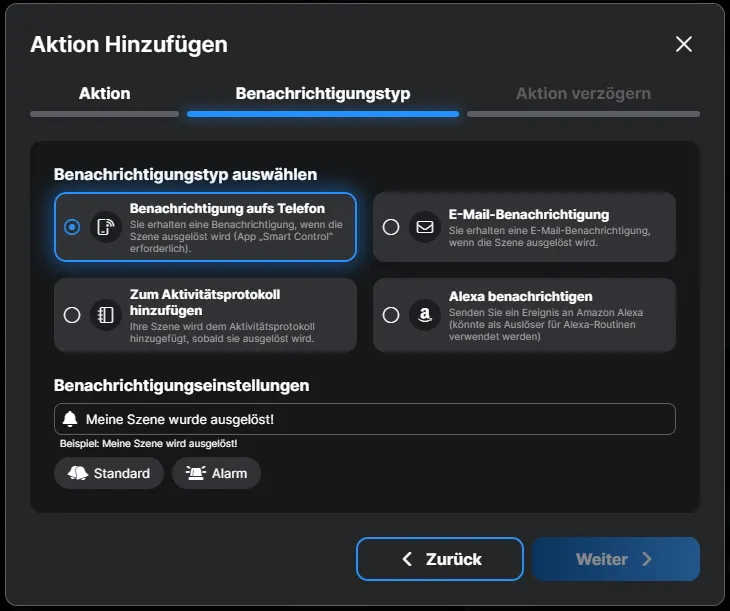Click the bell icon in message field
The image size is (730, 611).
point(70,419)
